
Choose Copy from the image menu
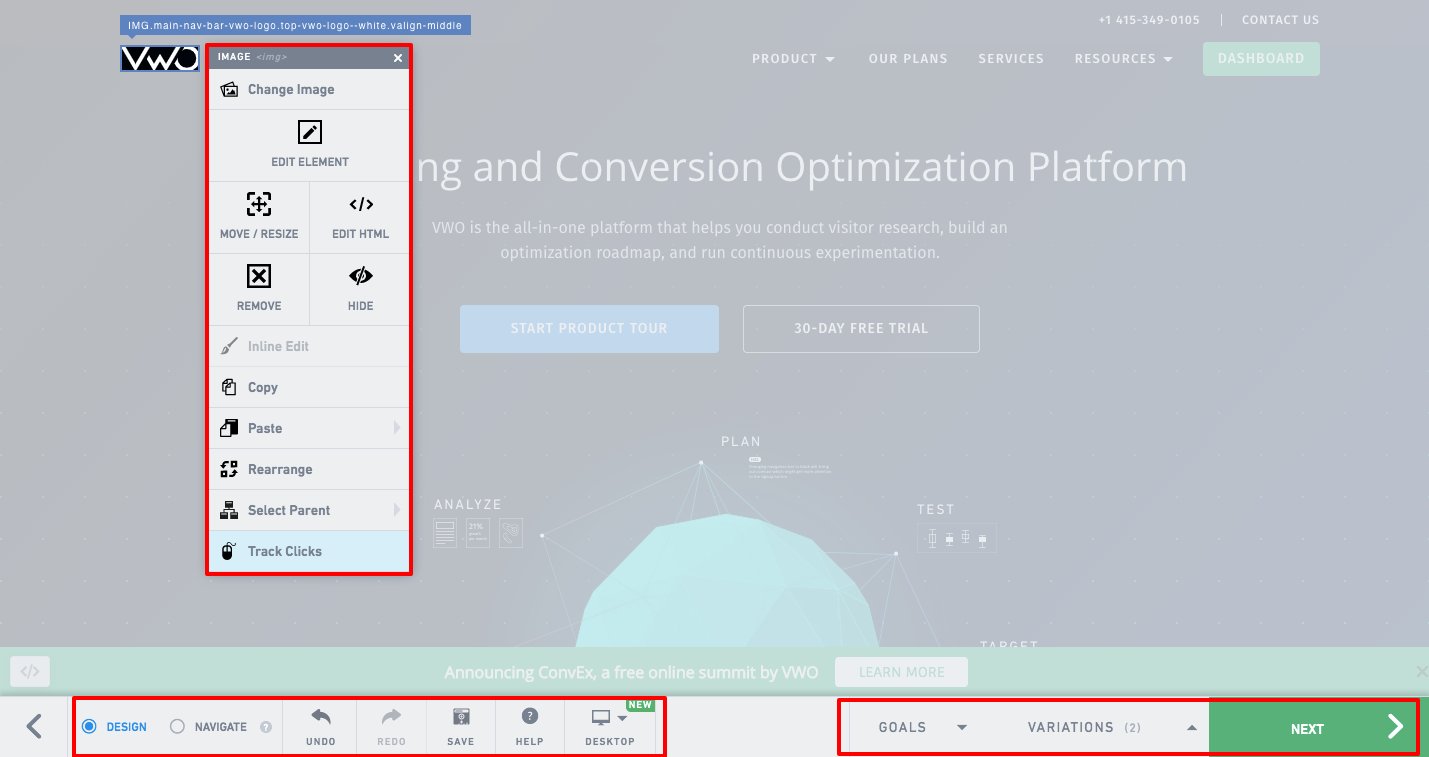(309, 387)
